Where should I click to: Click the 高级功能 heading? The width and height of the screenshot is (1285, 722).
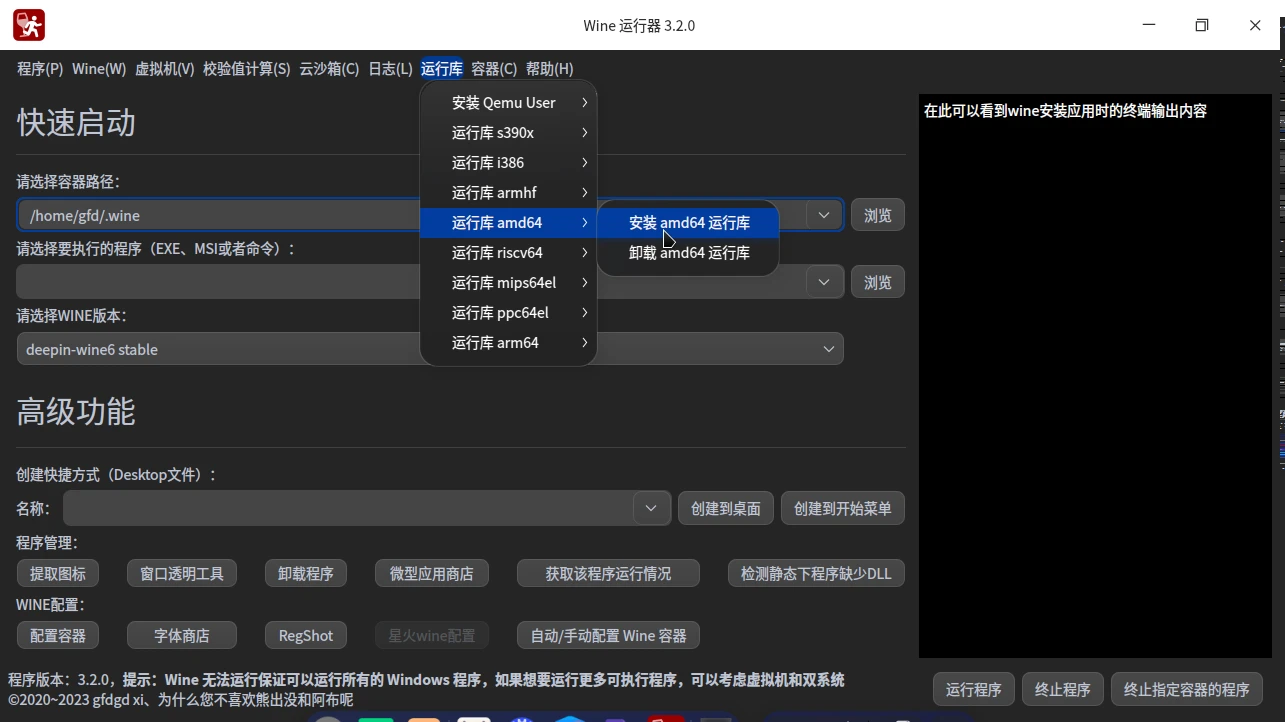click(x=76, y=412)
